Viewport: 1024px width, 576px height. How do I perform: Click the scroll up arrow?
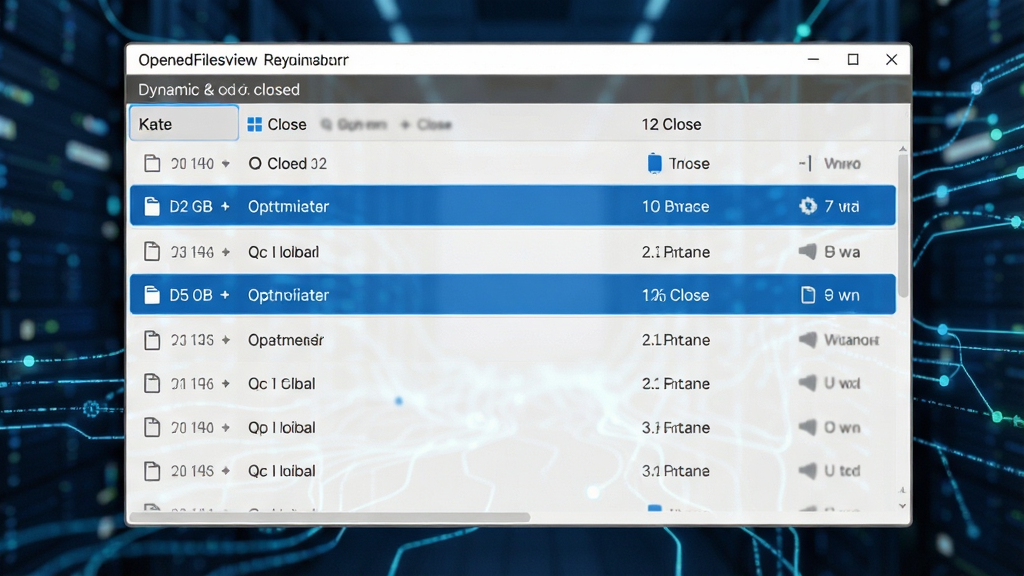pos(903,150)
